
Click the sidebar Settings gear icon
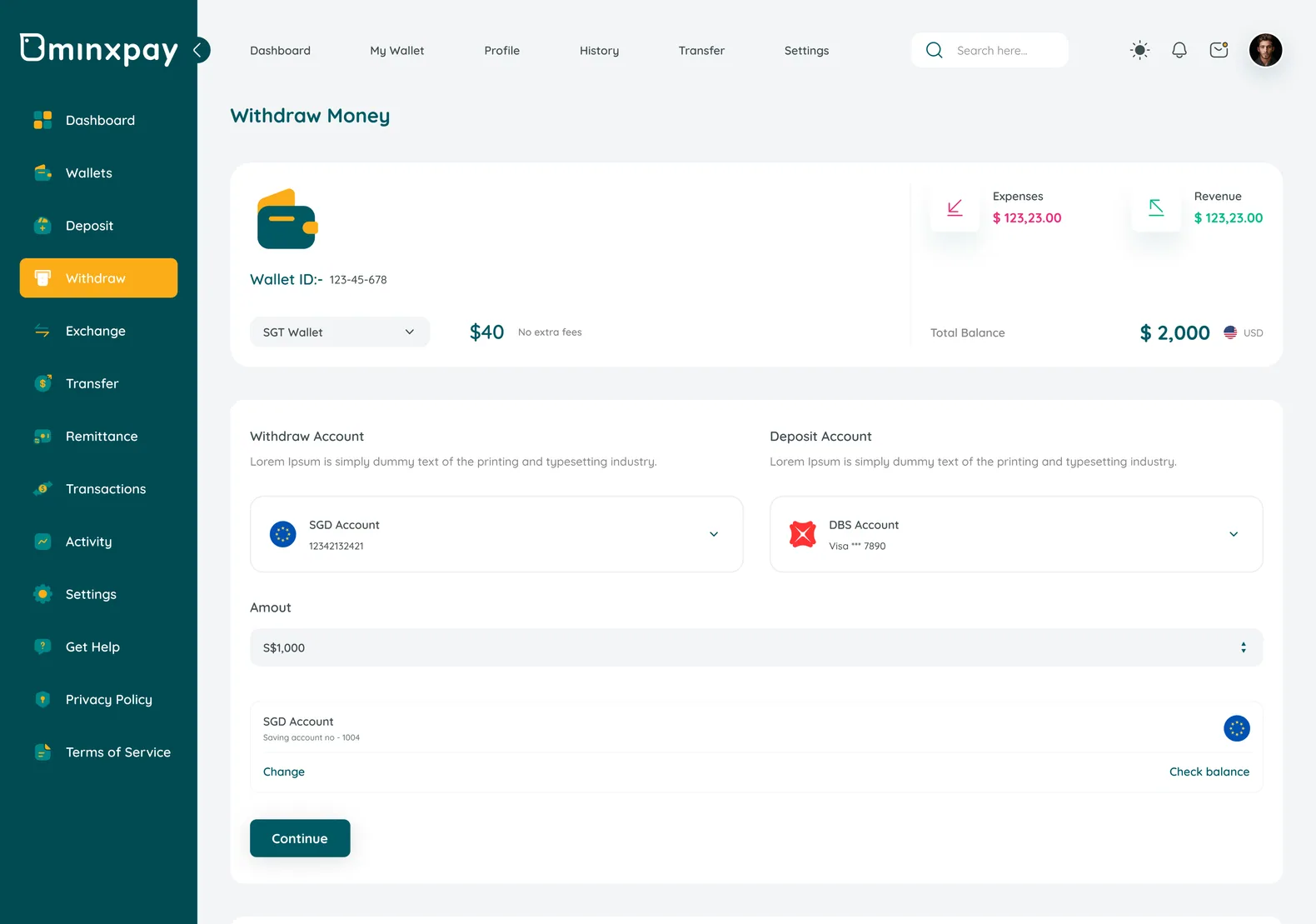point(42,594)
